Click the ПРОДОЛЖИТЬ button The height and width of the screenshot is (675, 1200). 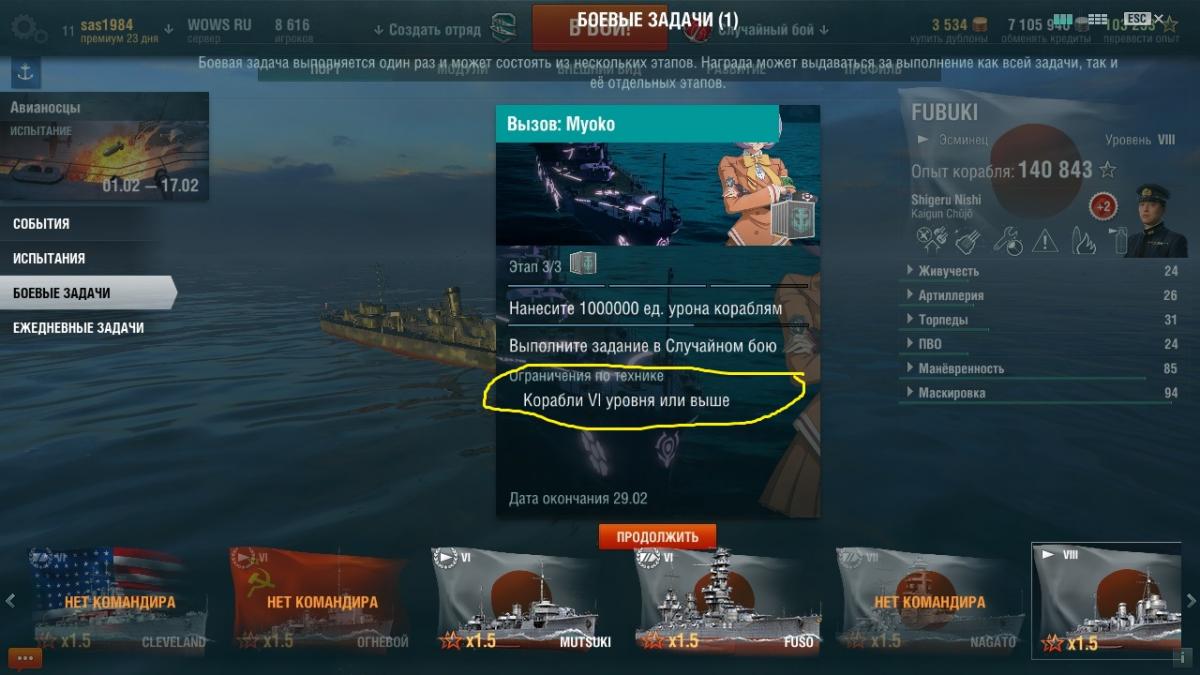point(657,537)
